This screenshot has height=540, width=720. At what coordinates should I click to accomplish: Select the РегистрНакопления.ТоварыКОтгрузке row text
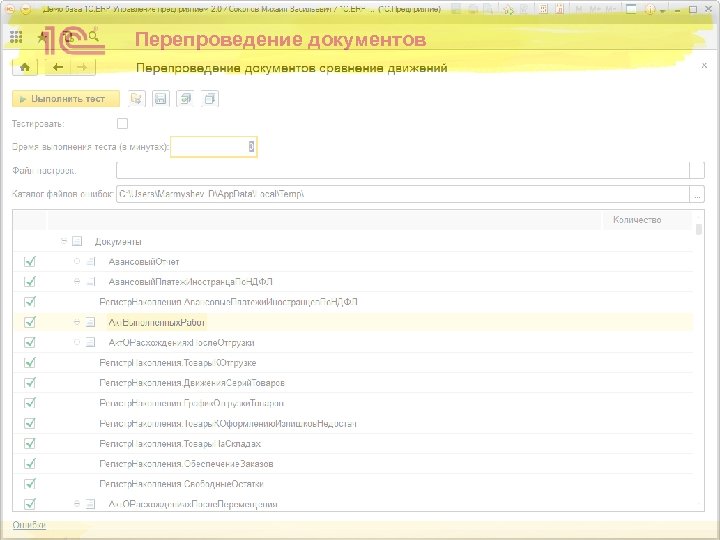tap(177, 363)
